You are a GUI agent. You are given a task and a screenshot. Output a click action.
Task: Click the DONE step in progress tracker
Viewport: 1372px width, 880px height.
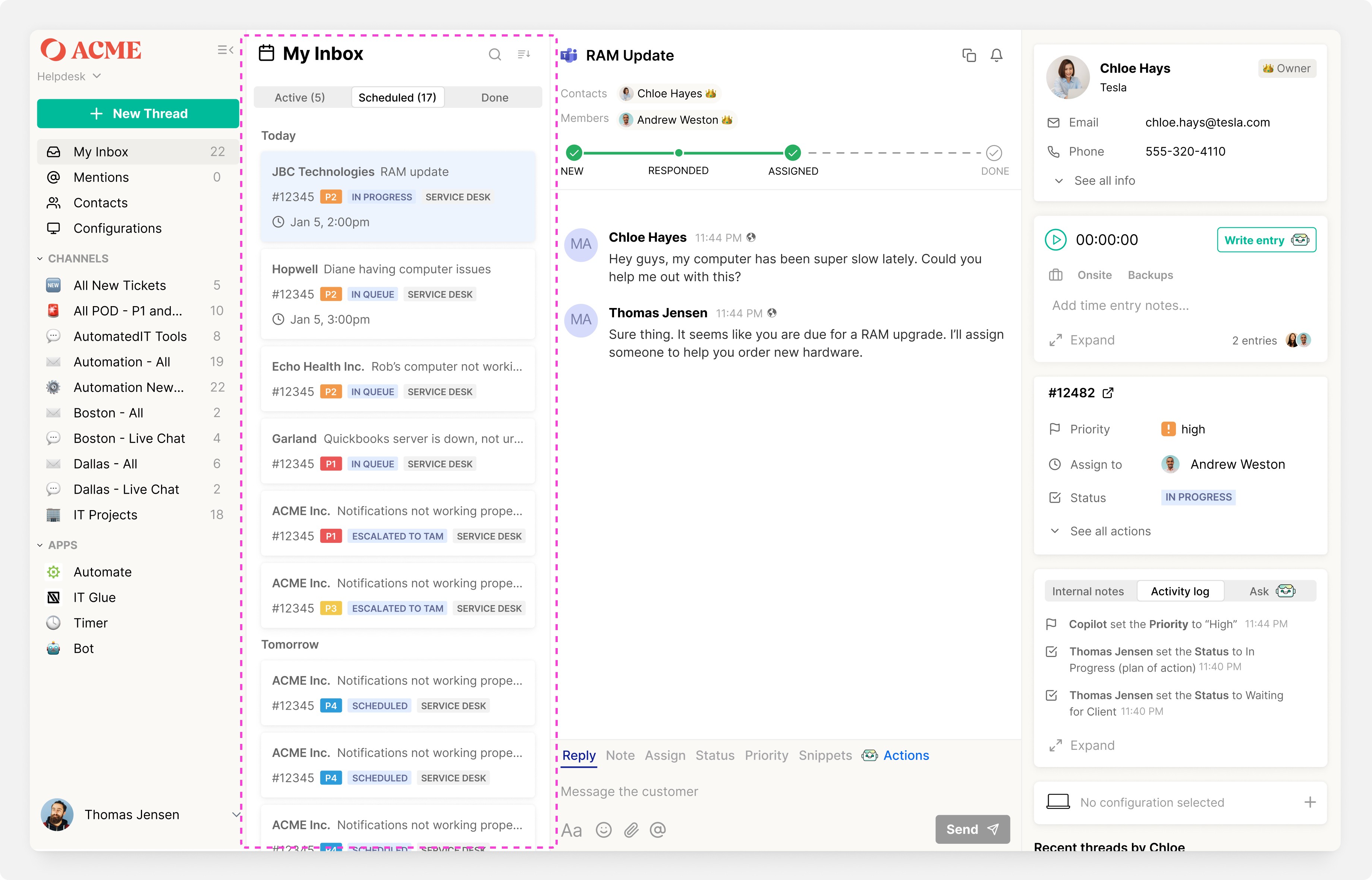point(994,153)
